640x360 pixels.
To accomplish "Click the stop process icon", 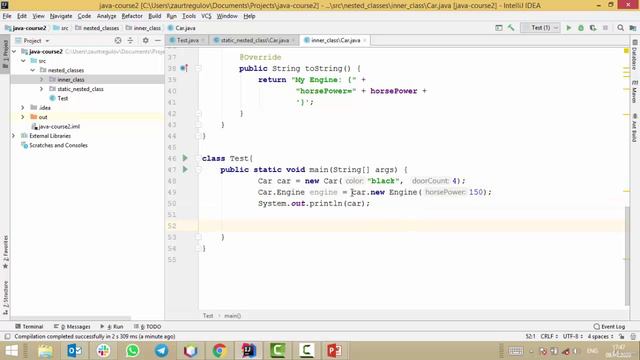I will [x=605, y=28].
